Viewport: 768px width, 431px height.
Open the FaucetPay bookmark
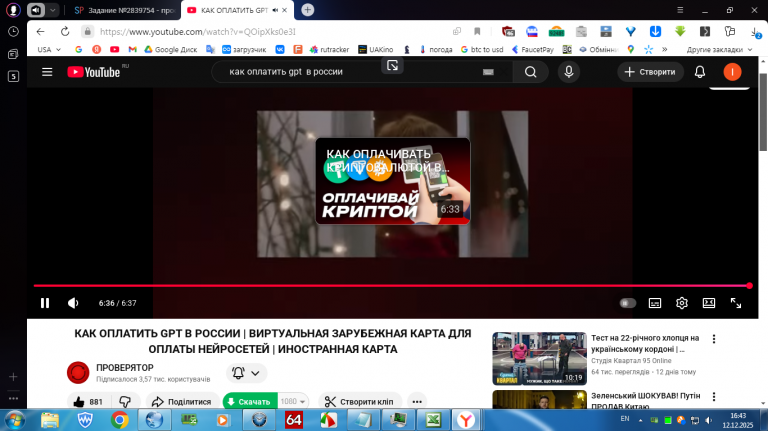tap(532, 49)
